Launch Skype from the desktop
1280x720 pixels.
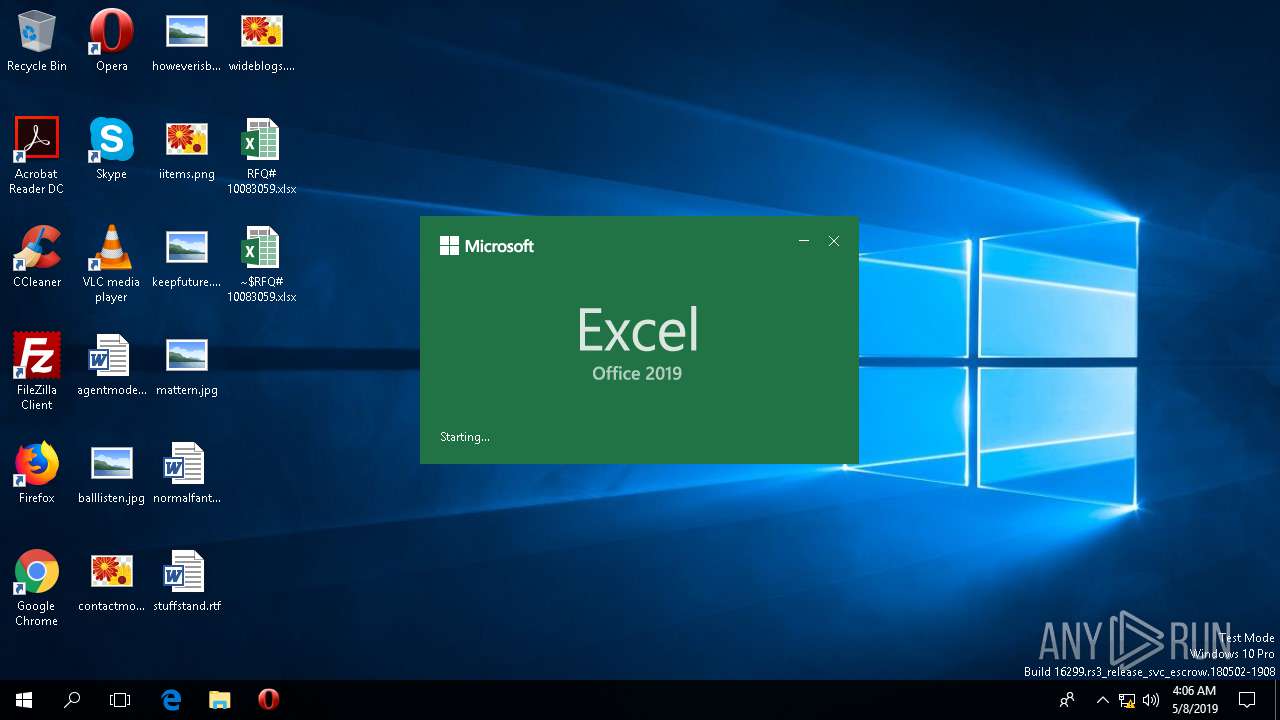pos(111,150)
